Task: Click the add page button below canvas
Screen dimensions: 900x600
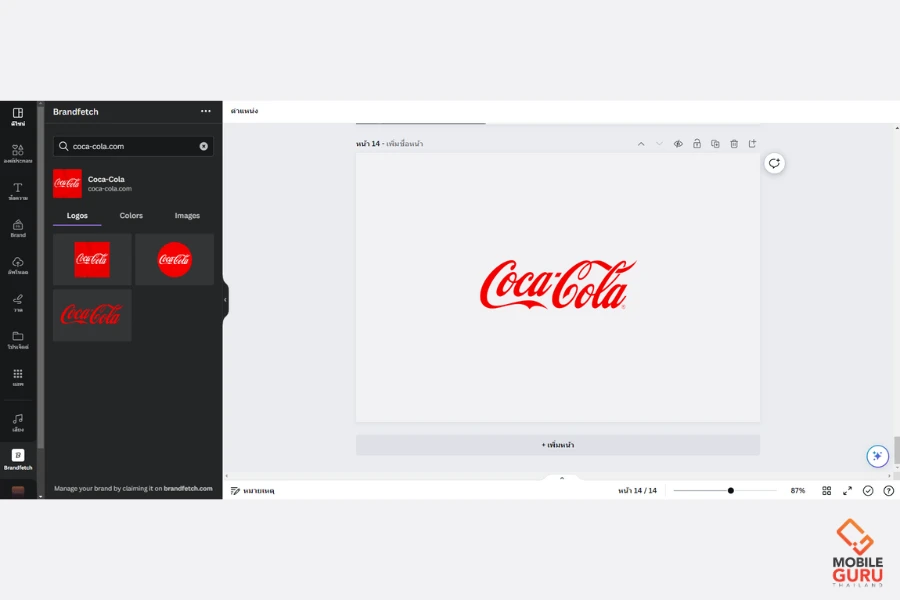Action: [x=558, y=445]
